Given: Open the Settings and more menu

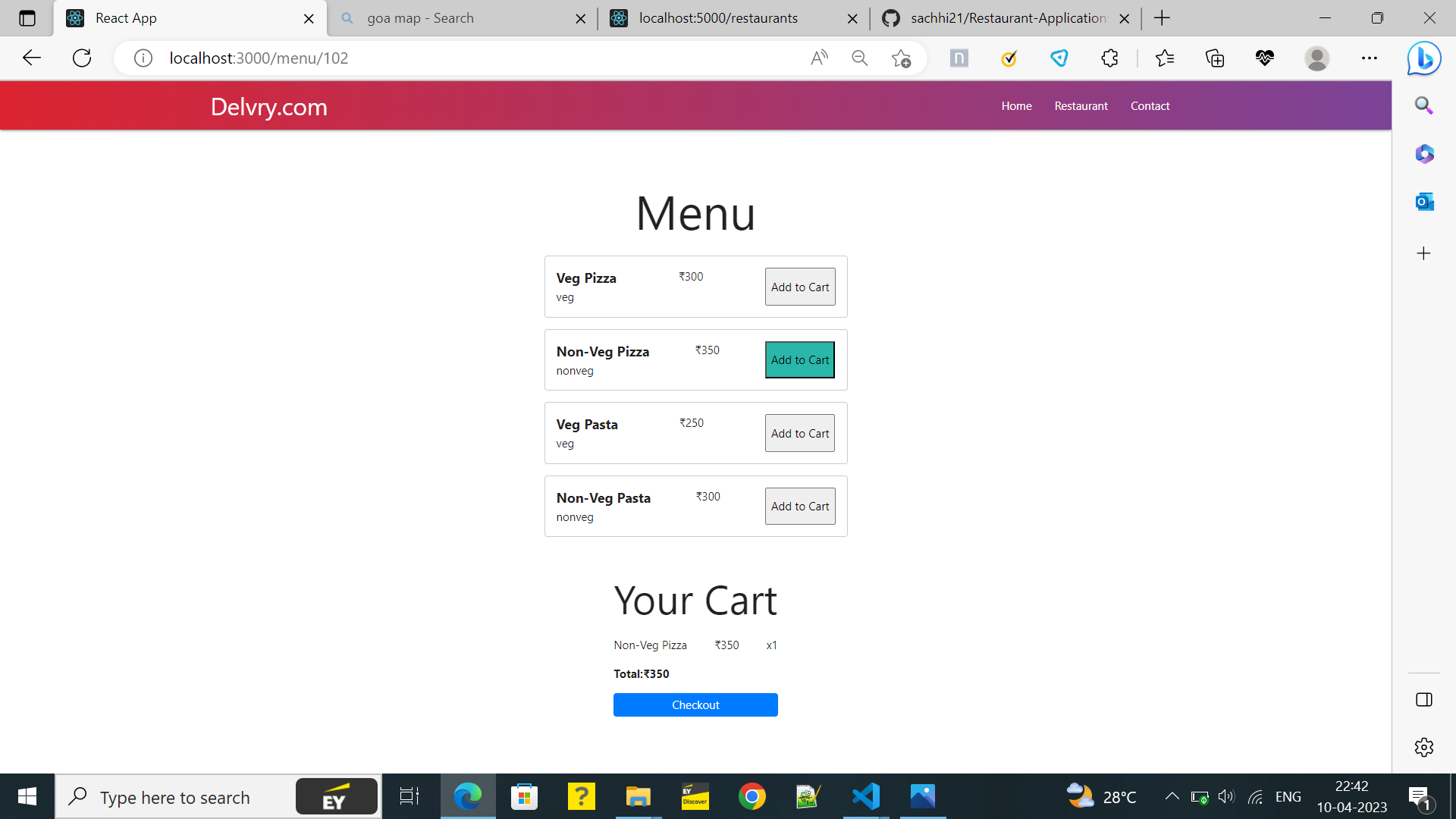Looking at the screenshot, I should point(1369,58).
